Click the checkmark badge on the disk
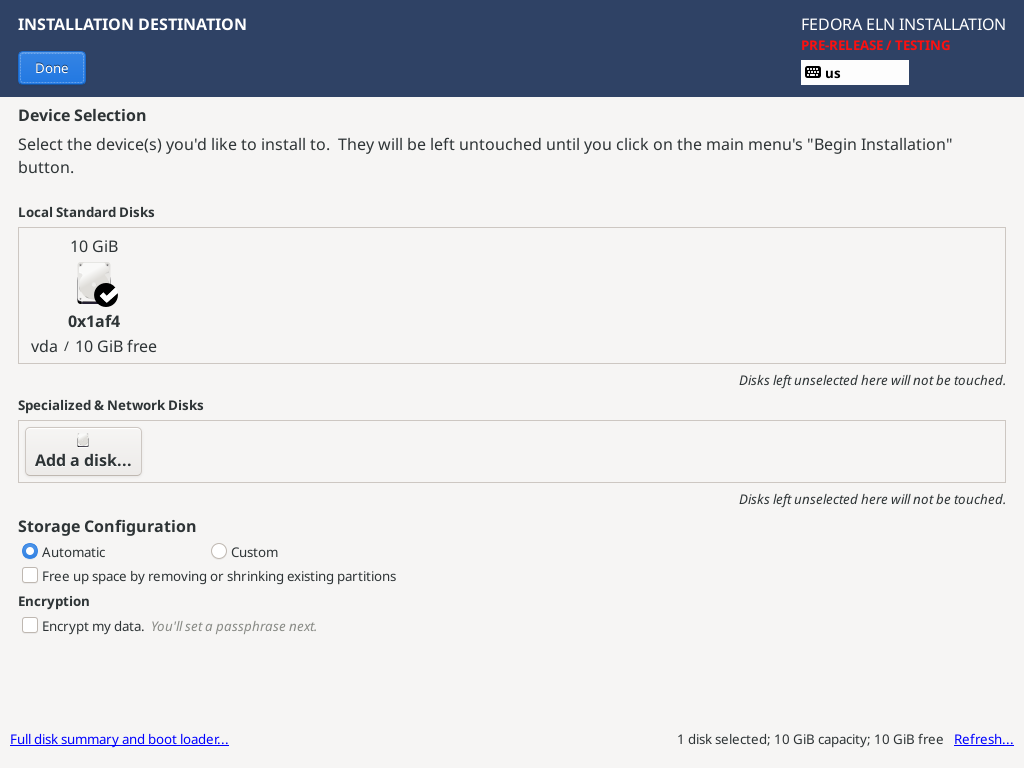1024x768 pixels. coord(106,295)
